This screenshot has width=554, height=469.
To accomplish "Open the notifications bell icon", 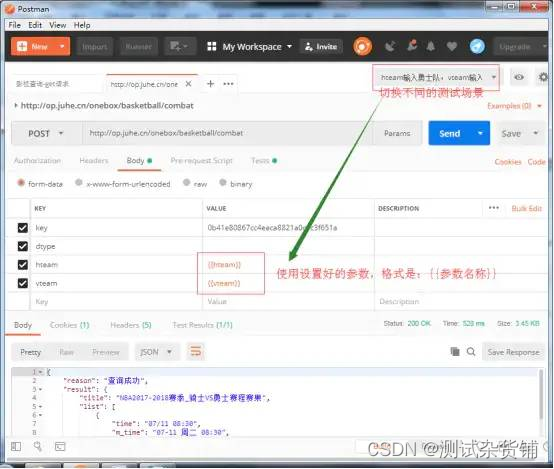I will click(431, 46).
